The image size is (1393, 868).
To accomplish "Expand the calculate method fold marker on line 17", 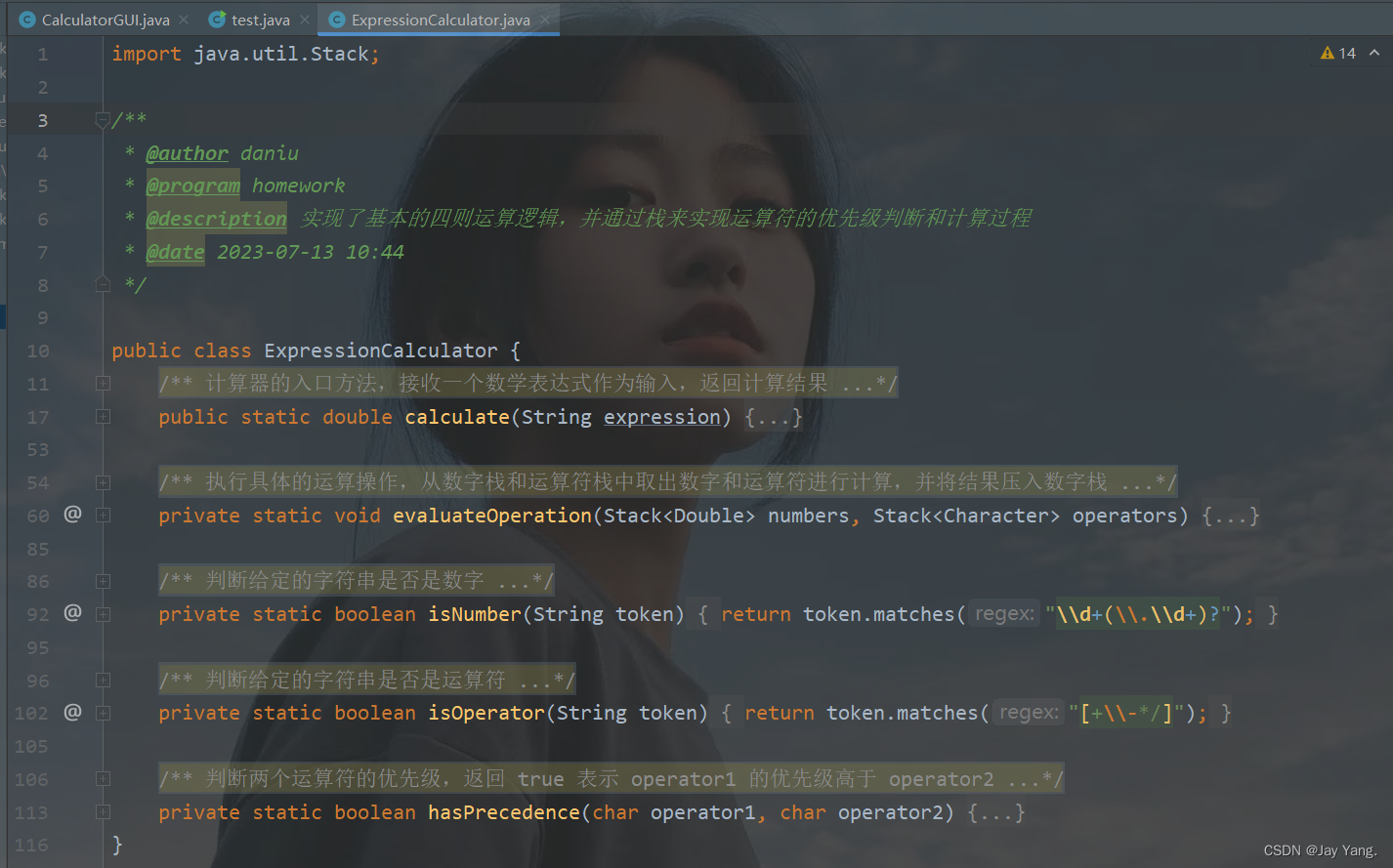I will tap(103, 416).
